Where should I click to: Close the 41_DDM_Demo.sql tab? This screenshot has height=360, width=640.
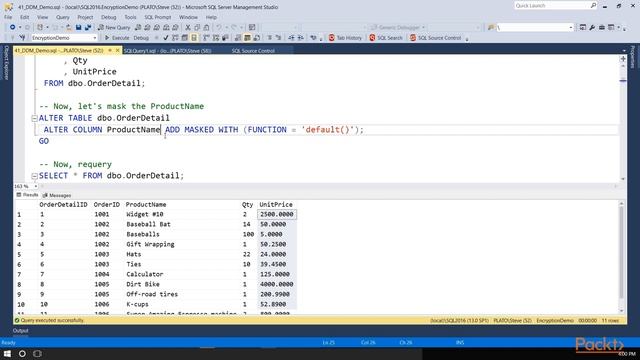(118, 50)
